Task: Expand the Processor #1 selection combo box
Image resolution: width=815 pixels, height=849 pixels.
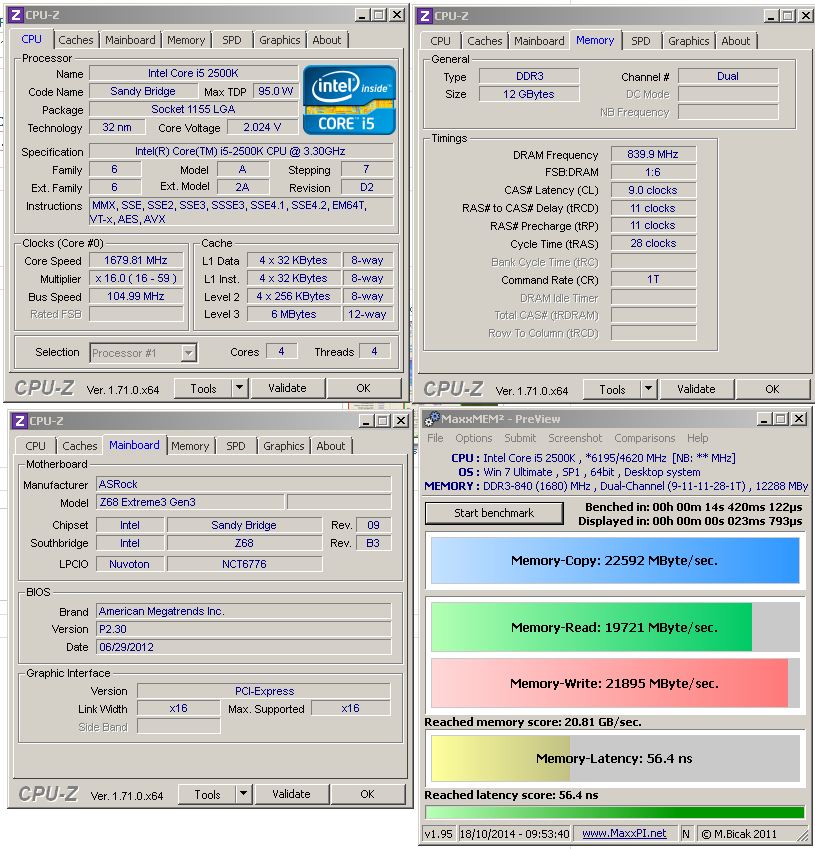Action: click(188, 353)
